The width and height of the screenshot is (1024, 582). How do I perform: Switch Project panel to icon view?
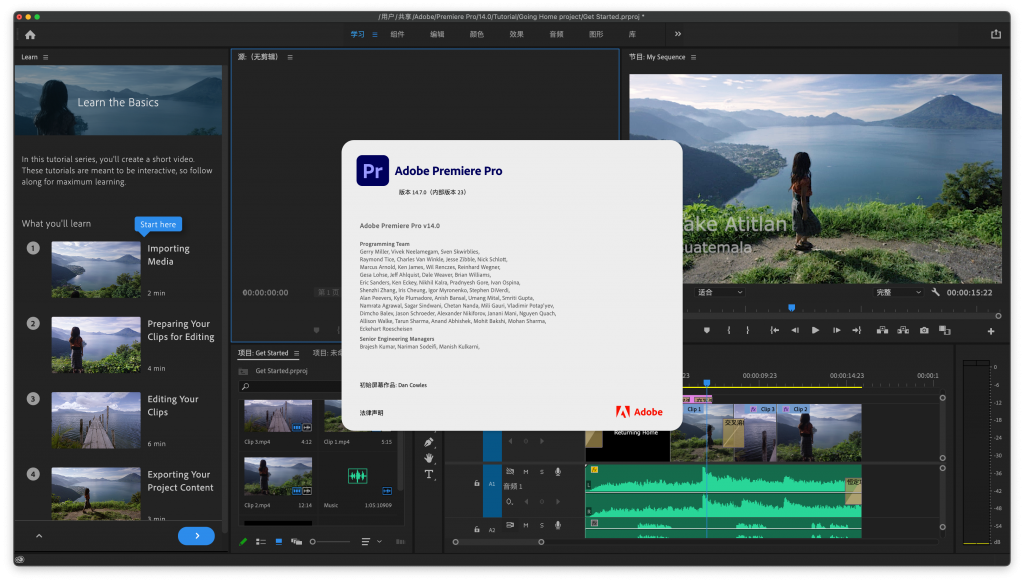279,542
